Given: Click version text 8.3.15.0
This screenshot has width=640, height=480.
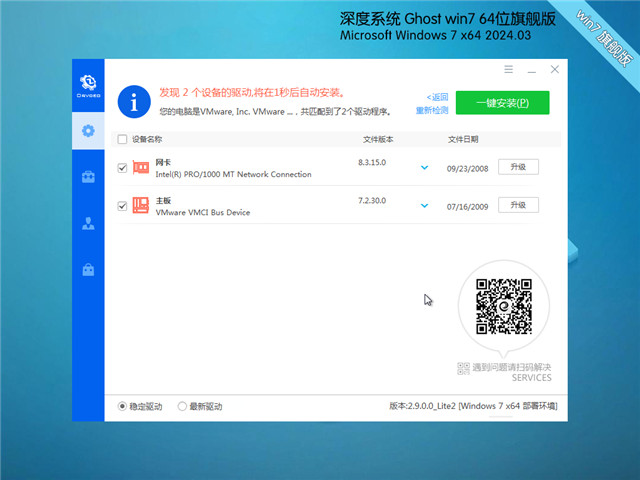Looking at the screenshot, I should (x=372, y=162).
